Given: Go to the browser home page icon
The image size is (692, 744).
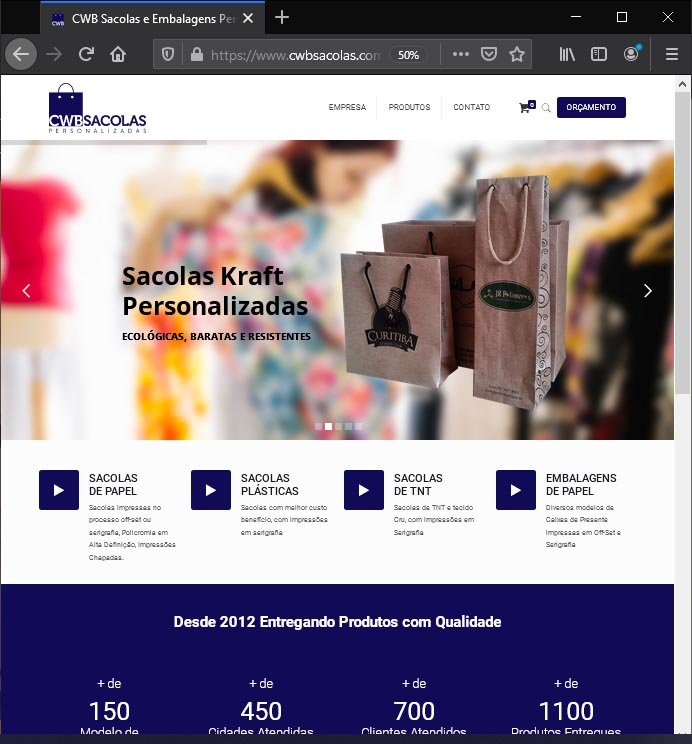Looking at the screenshot, I should [x=118, y=54].
